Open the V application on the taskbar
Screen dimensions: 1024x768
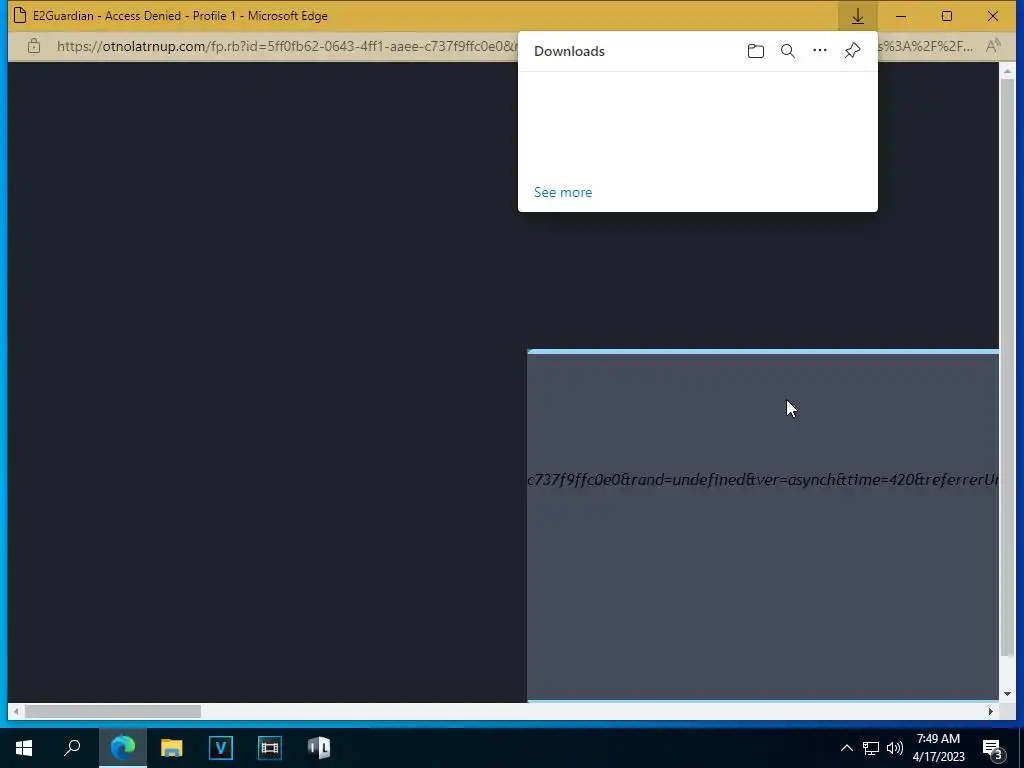point(221,747)
